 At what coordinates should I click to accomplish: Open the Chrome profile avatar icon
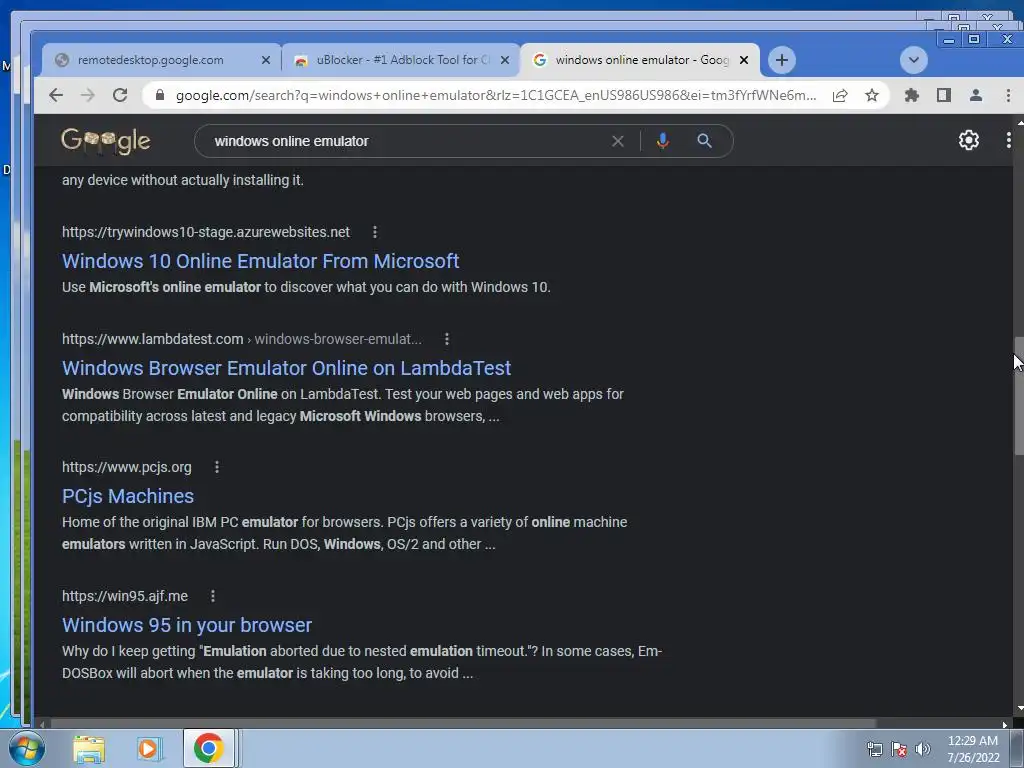976,95
